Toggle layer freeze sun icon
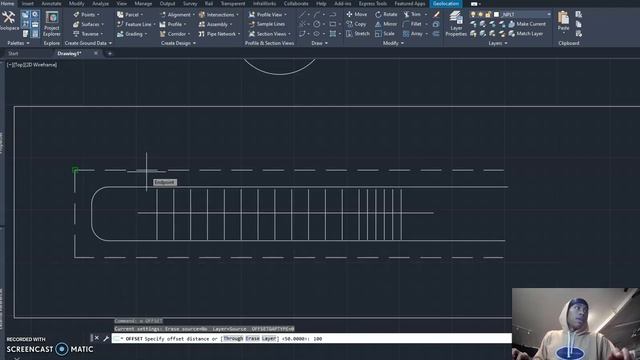Screen dimensions: 640x360 click(x=480, y=14)
